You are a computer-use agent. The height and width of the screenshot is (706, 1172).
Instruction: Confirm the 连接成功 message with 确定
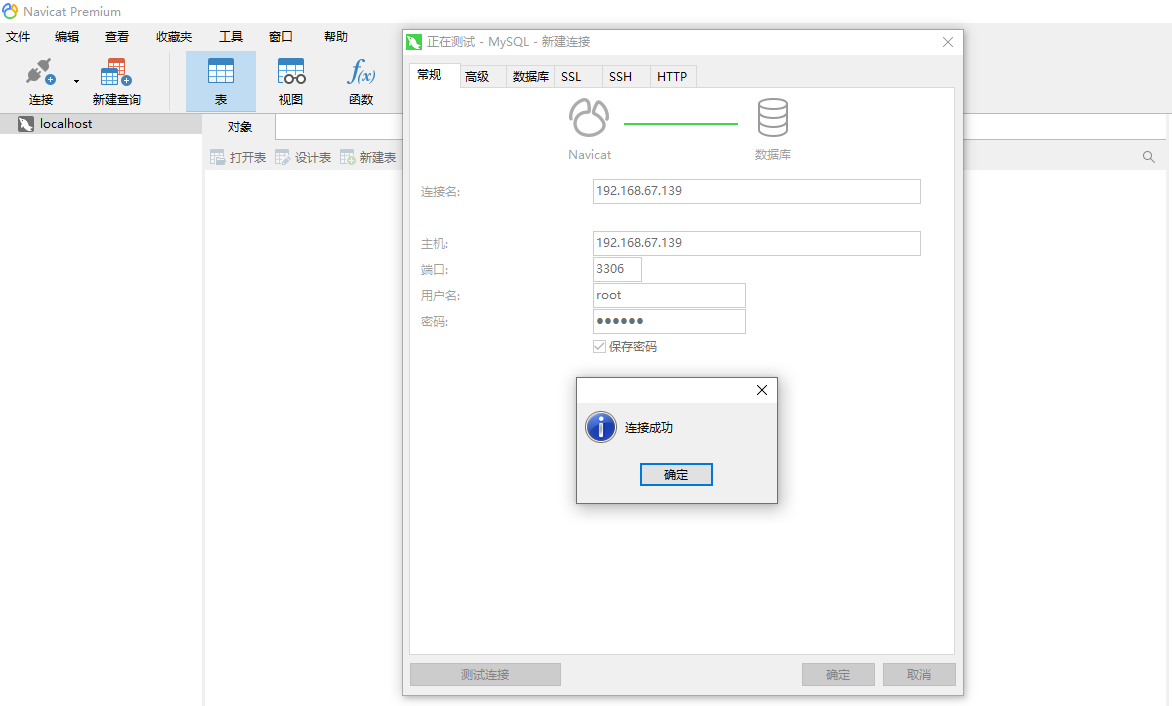coord(676,474)
